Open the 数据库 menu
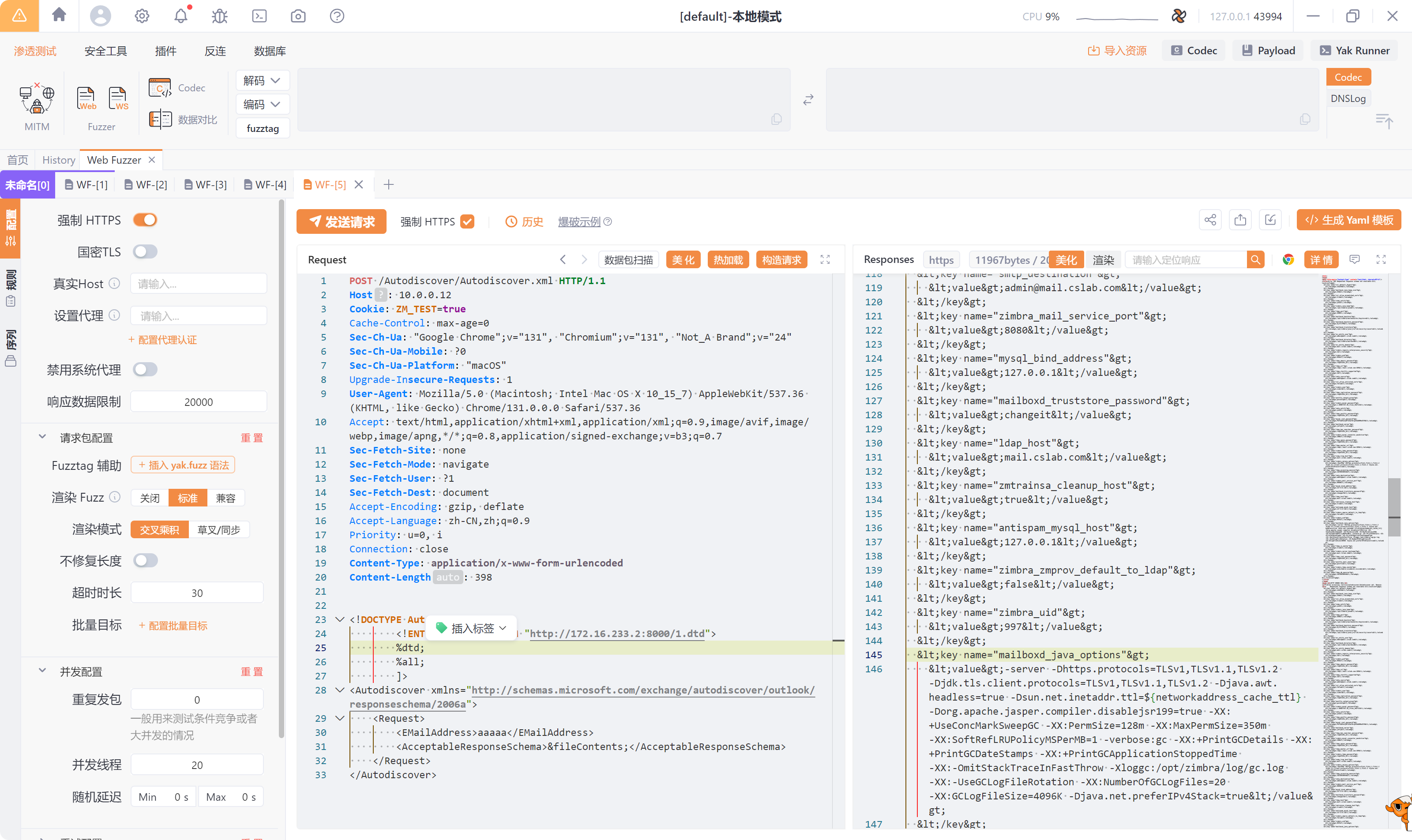 coord(270,51)
